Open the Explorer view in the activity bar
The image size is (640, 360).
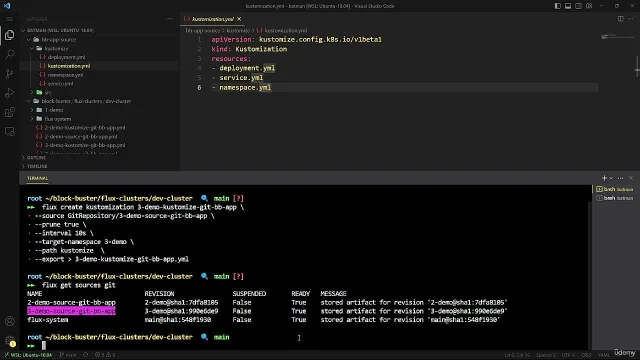pyautogui.click(x=9, y=35)
